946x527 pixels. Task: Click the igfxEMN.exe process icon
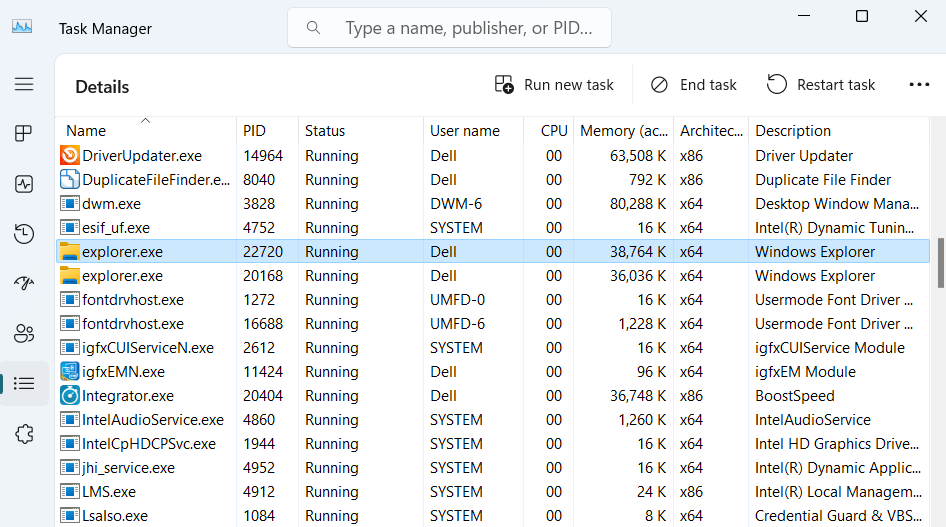tap(69, 371)
